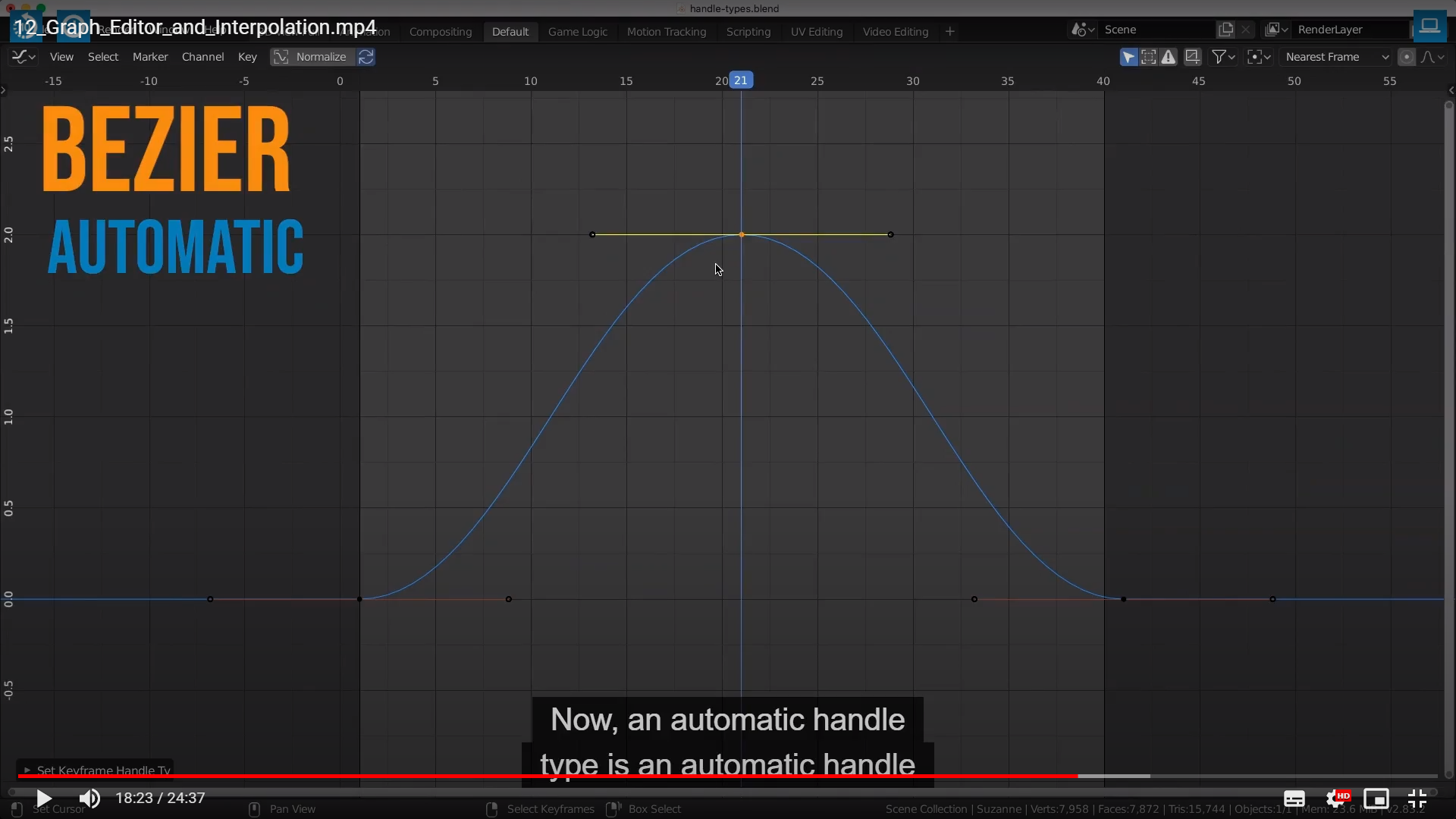Mute the video volume speaker icon
This screenshot has width=1456, height=819.
[89, 799]
